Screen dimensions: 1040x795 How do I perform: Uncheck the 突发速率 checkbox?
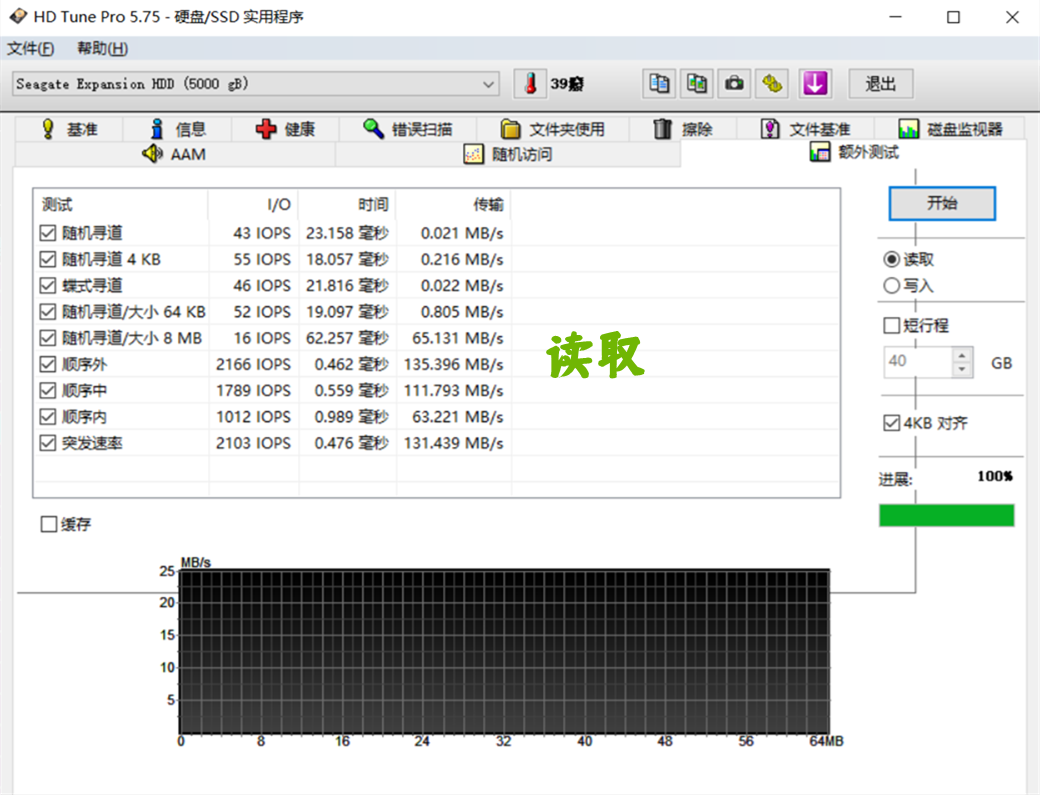[48, 443]
